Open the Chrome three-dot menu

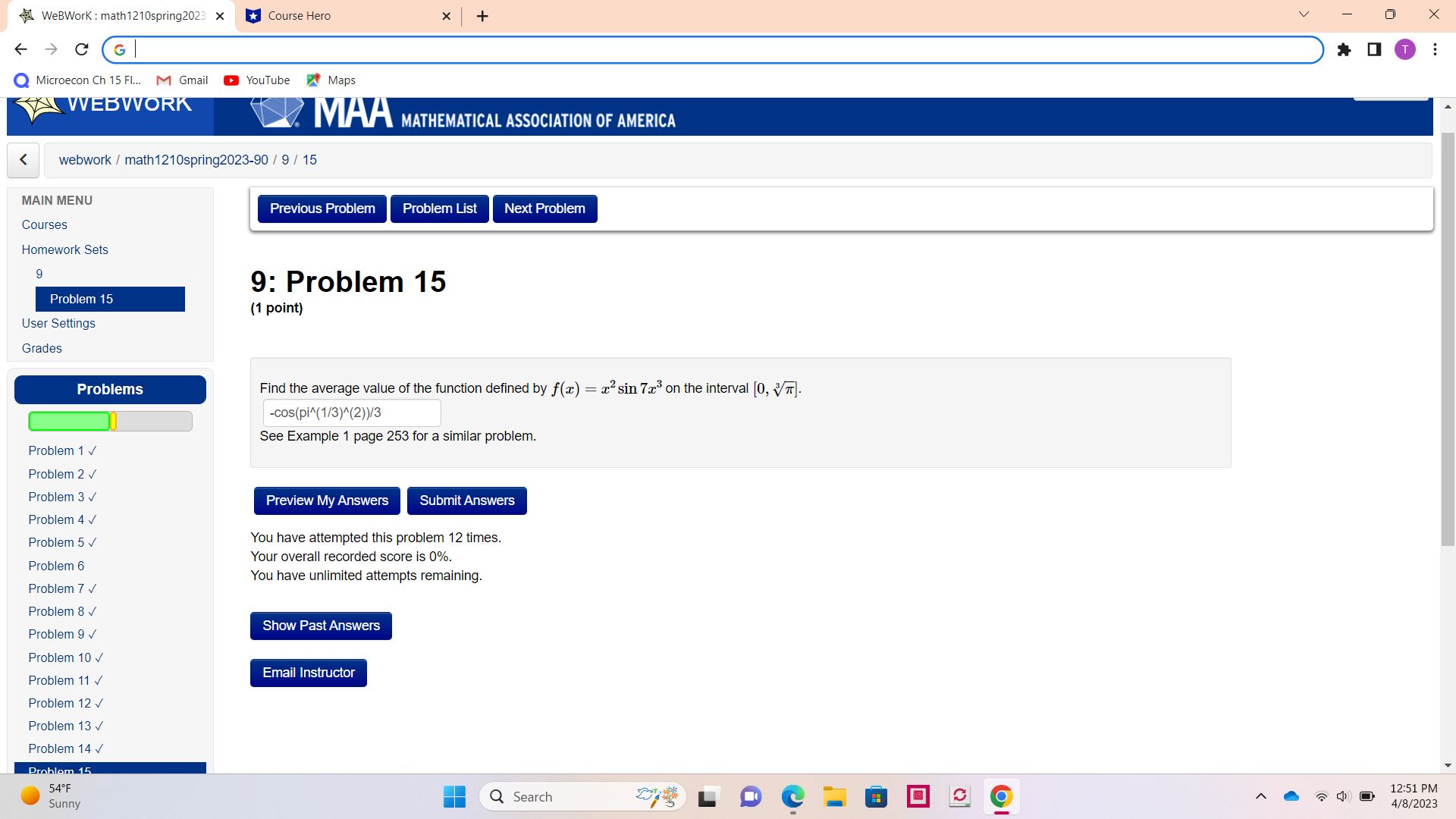(x=1435, y=49)
